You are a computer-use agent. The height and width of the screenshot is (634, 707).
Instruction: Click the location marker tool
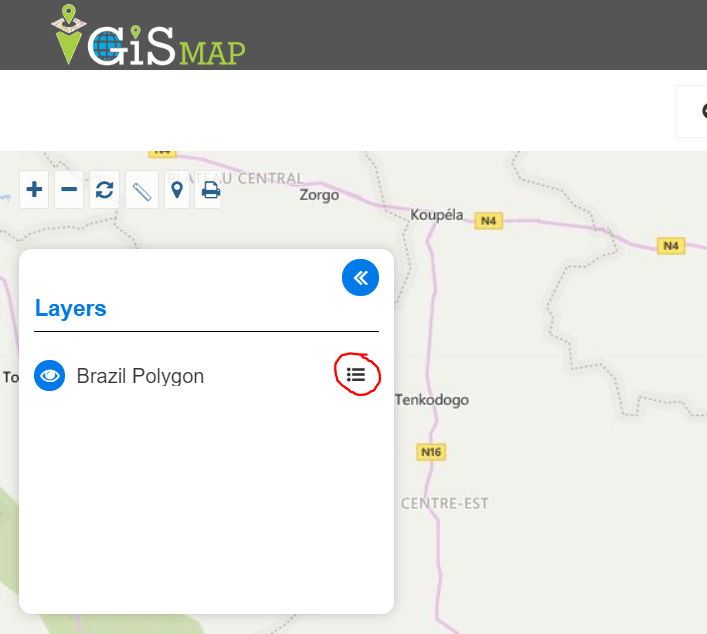click(177, 190)
